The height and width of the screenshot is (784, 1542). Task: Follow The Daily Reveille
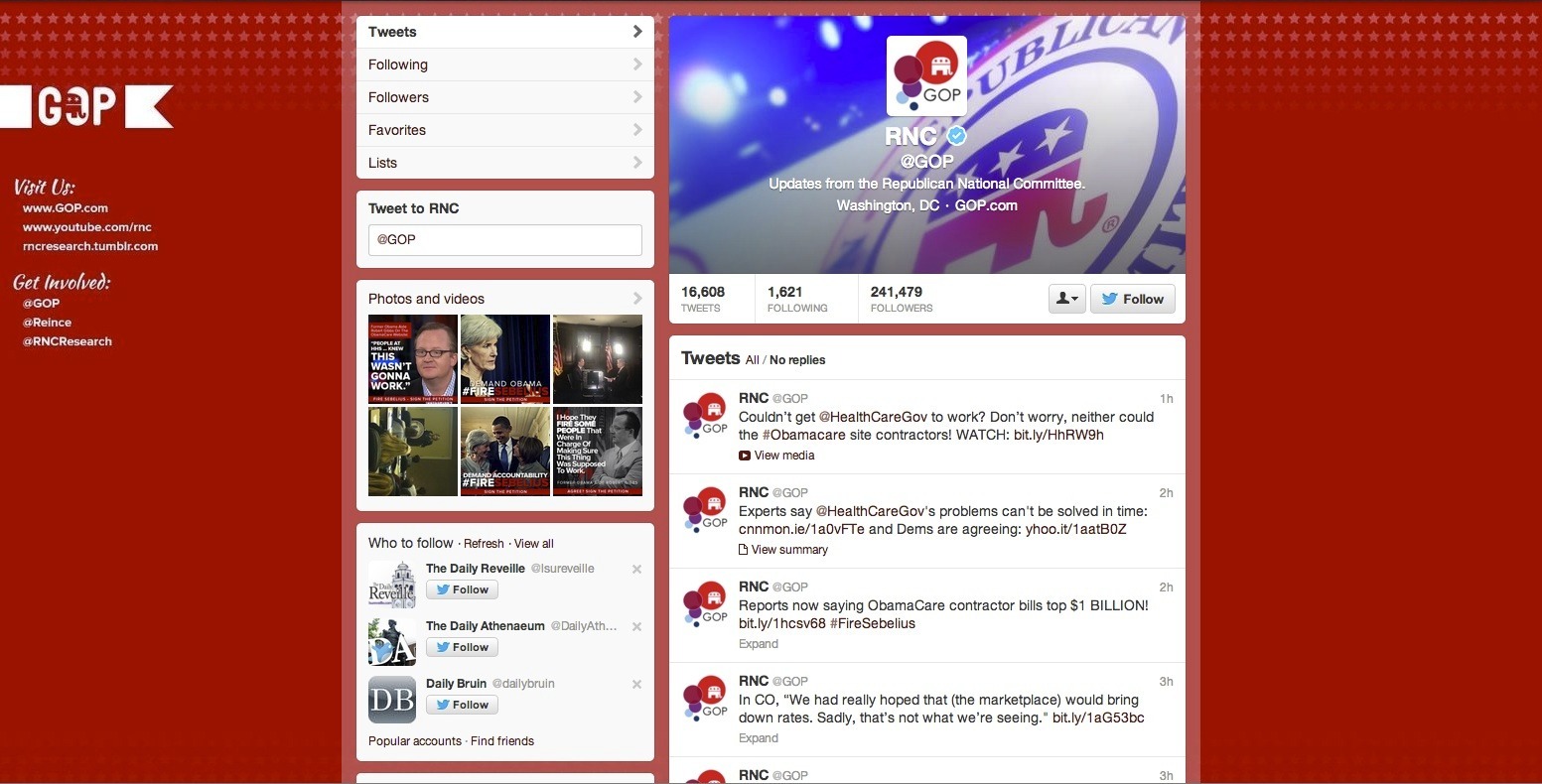pyautogui.click(x=462, y=589)
